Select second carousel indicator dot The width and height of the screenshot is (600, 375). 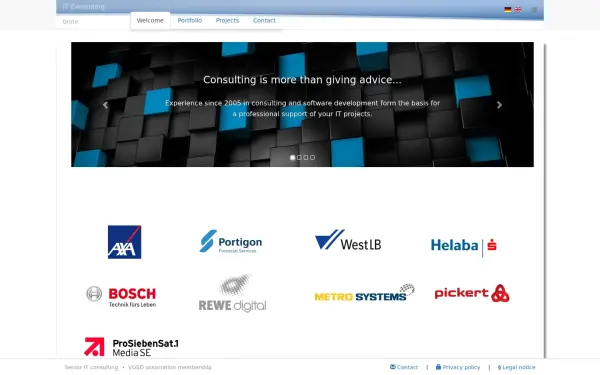click(299, 158)
